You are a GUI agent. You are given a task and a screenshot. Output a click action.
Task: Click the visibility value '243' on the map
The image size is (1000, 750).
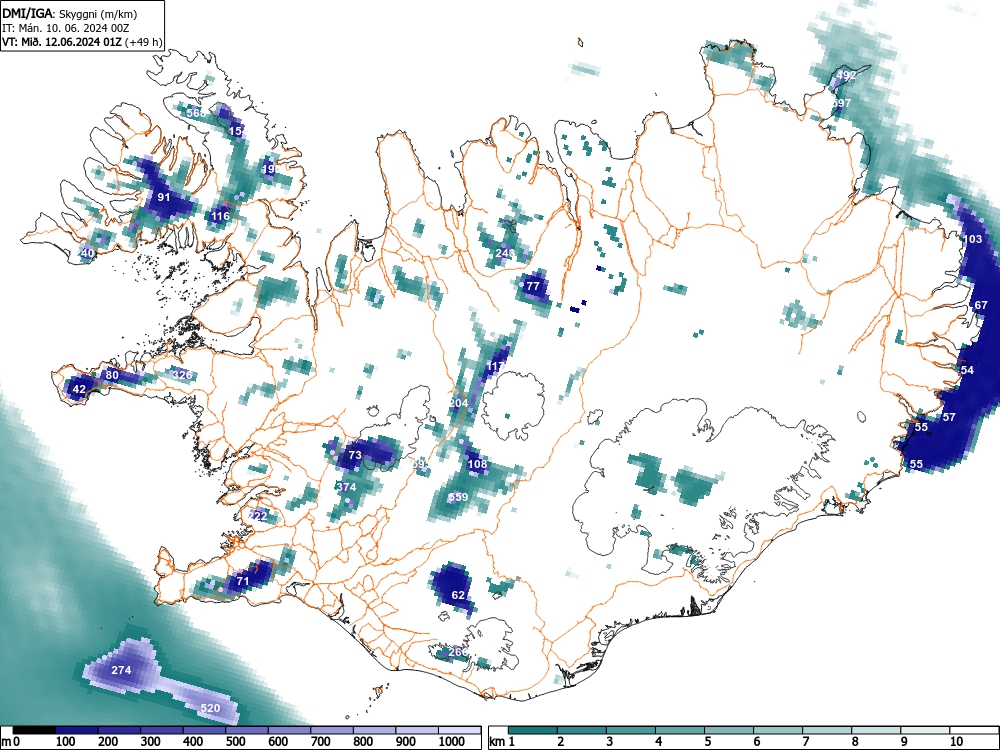pos(504,253)
